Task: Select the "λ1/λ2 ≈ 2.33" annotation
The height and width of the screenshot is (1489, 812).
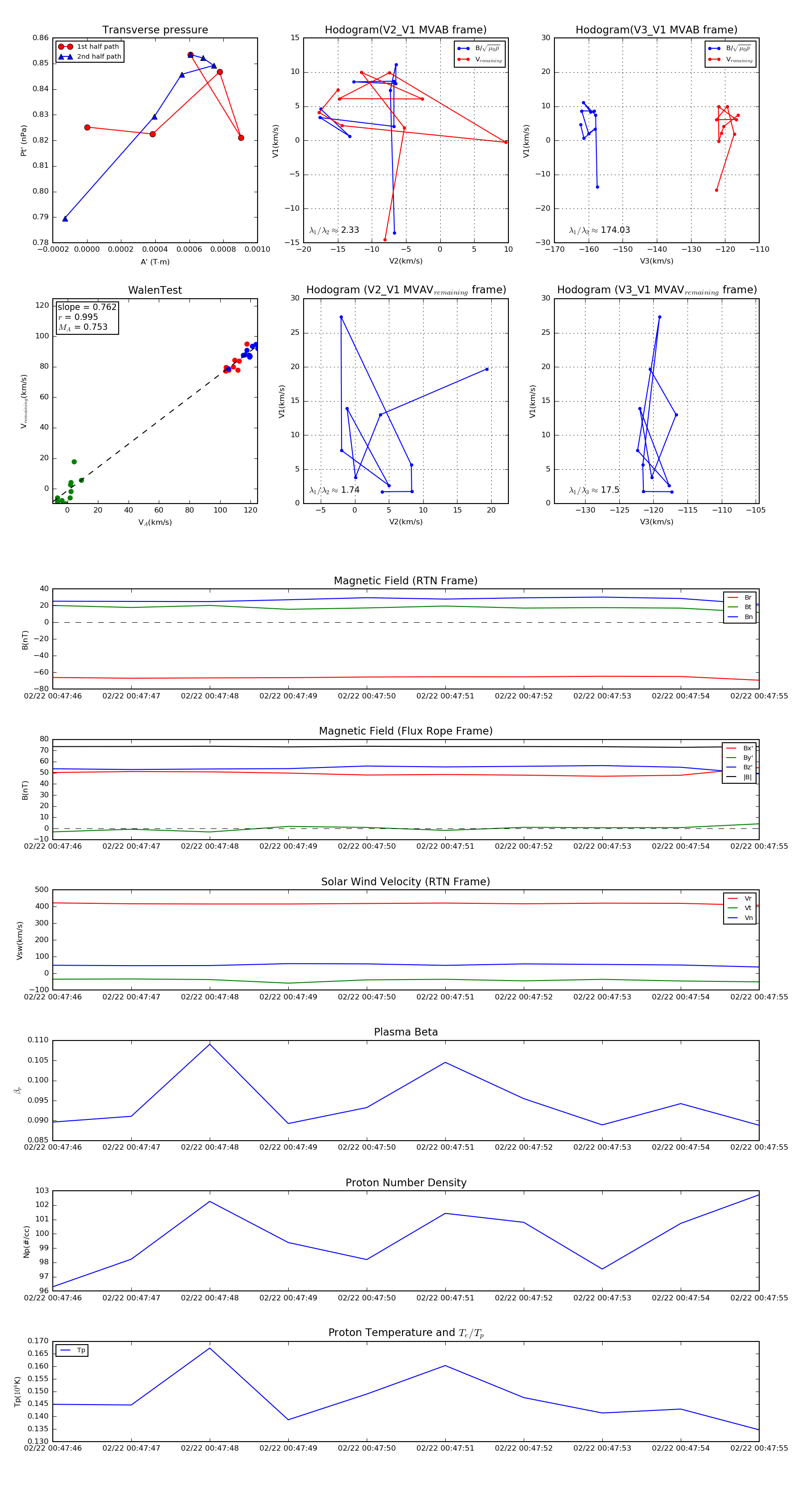Action: pyautogui.click(x=334, y=230)
